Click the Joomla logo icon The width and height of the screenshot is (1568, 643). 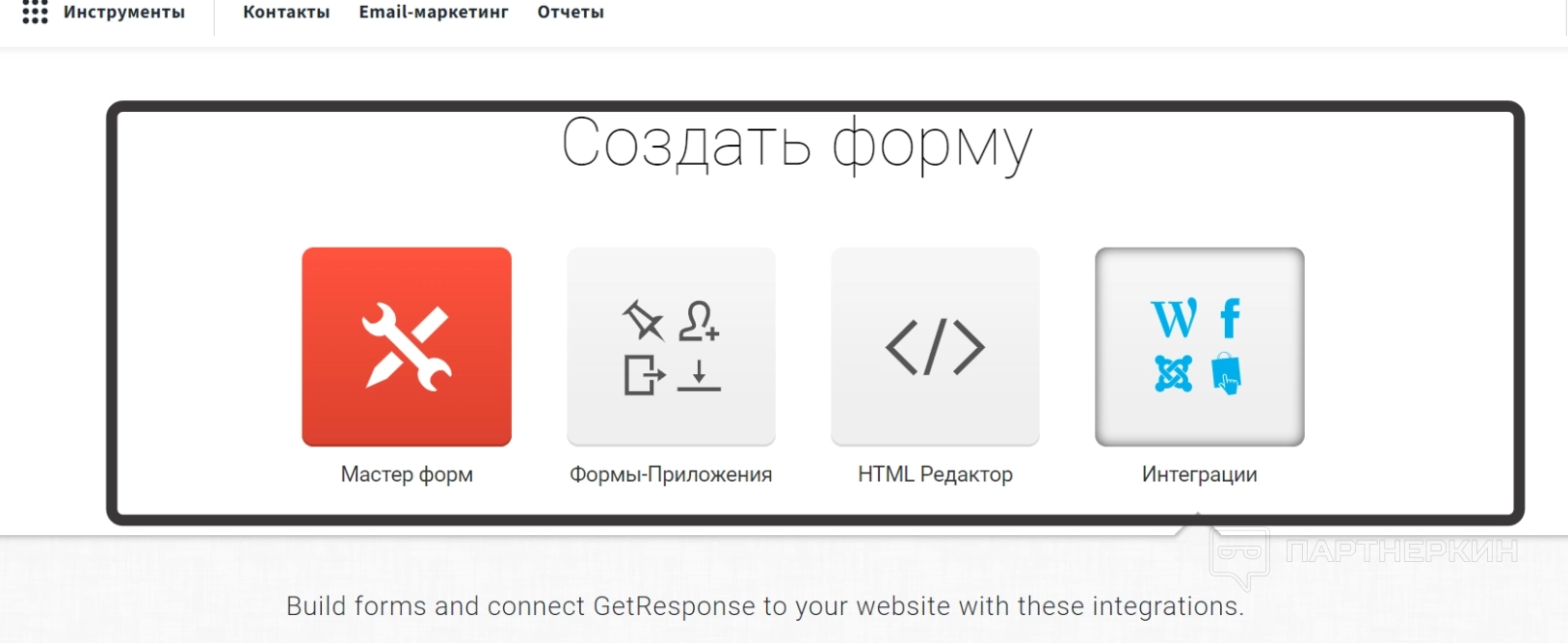(x=1174, y=373)
